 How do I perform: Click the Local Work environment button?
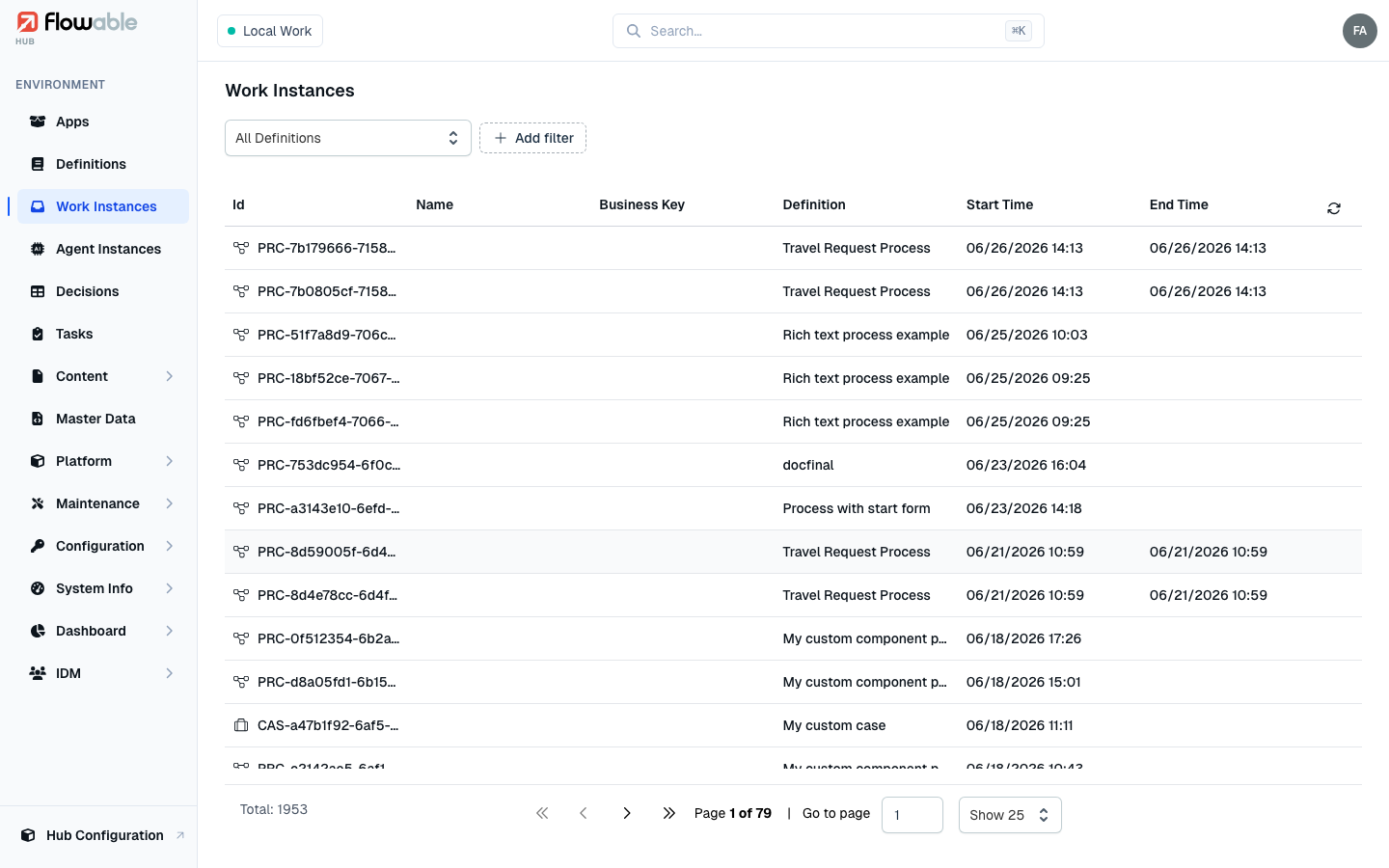coord(270,31)
